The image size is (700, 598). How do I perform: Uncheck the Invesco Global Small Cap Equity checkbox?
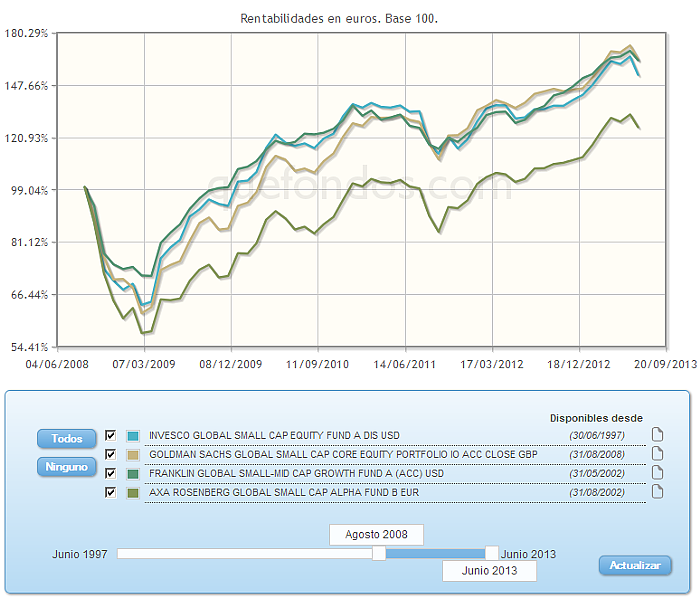pos(110,435)
